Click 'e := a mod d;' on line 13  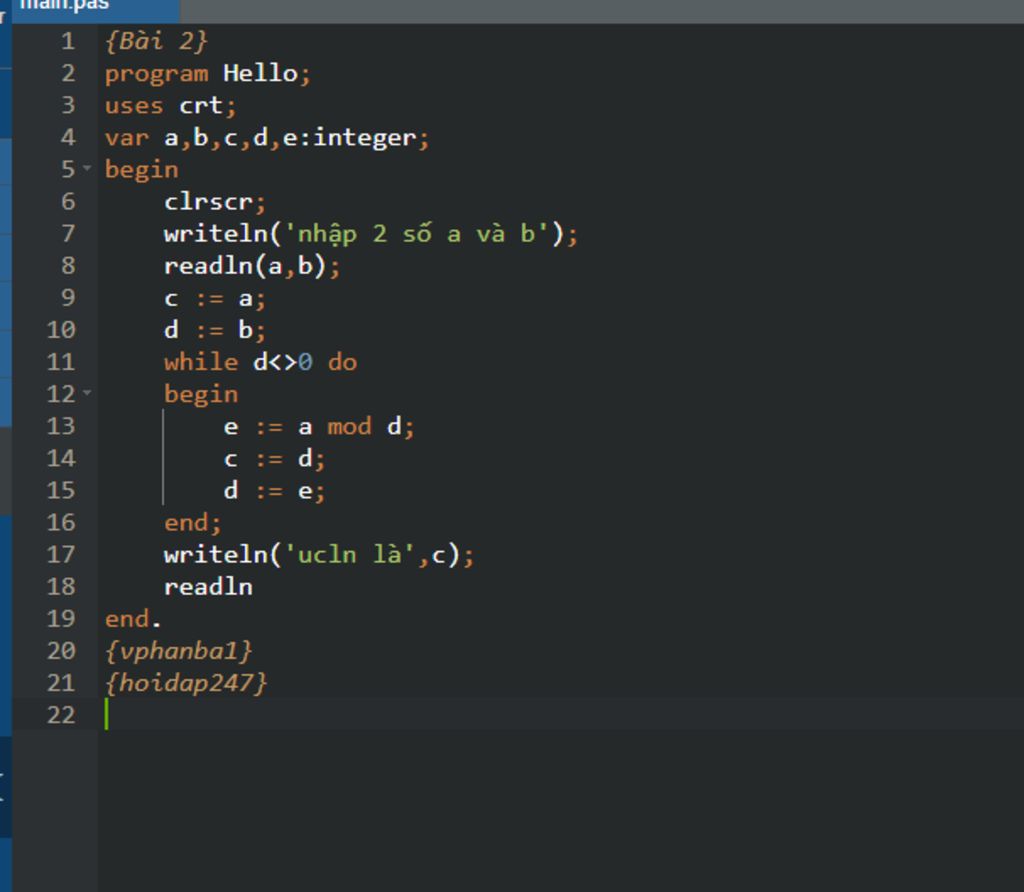tap(319, 426)
